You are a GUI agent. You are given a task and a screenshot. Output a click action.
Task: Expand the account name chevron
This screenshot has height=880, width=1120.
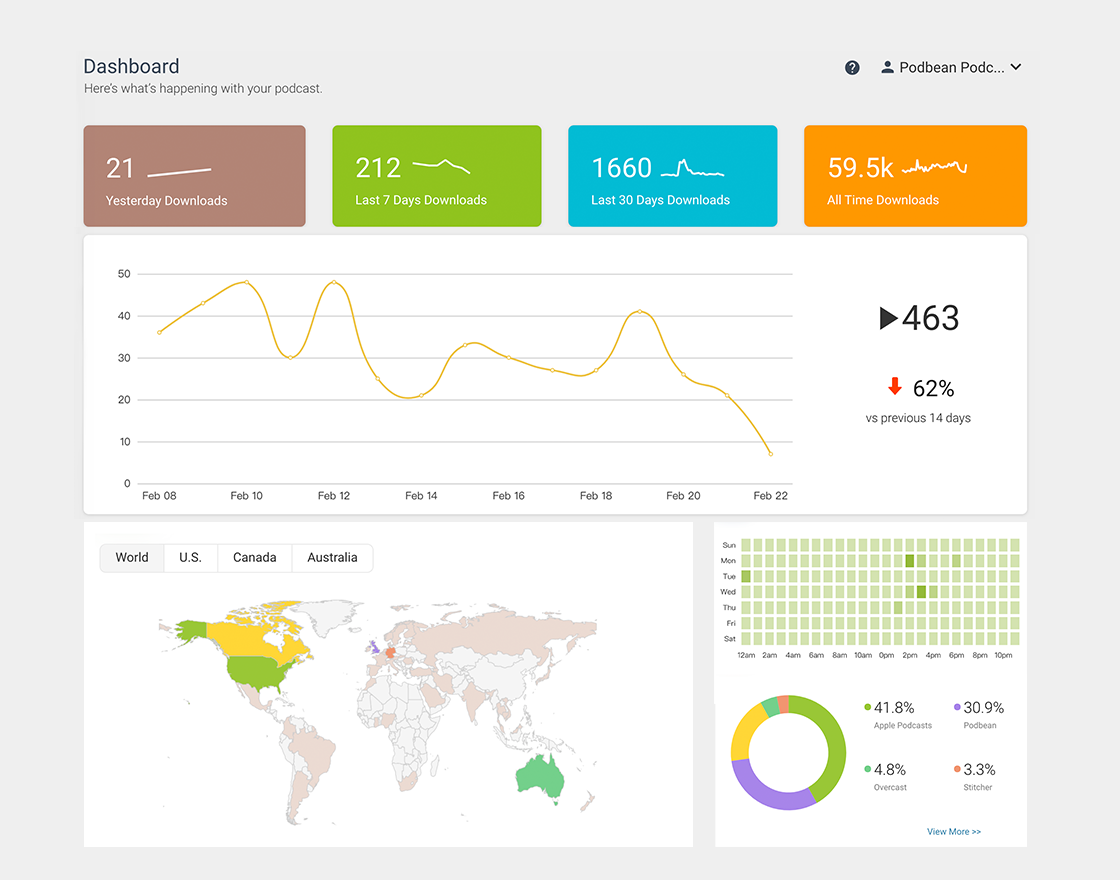click(x=1016, y=67)
